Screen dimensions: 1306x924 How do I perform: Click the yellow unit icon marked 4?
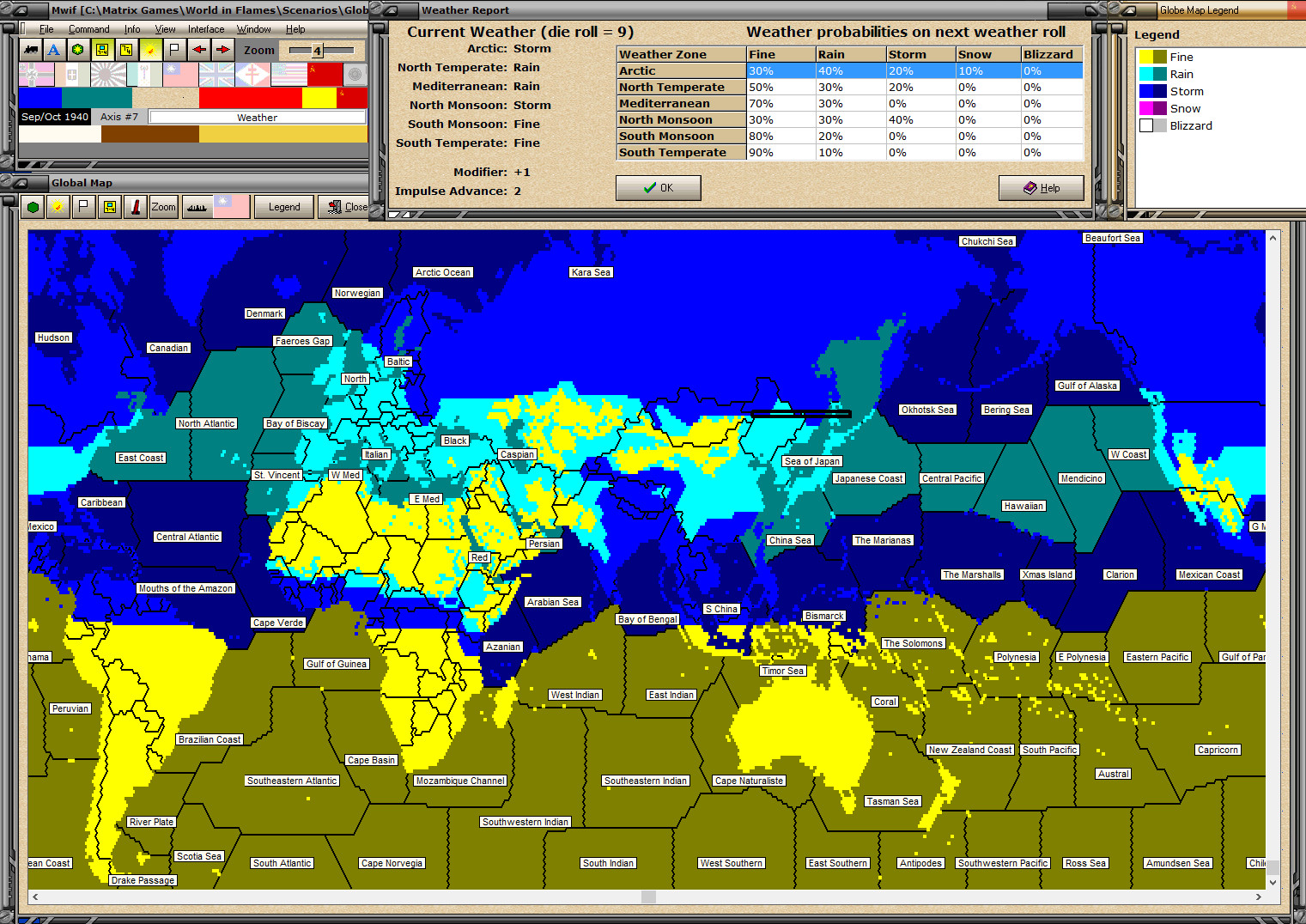pos(126,50)
